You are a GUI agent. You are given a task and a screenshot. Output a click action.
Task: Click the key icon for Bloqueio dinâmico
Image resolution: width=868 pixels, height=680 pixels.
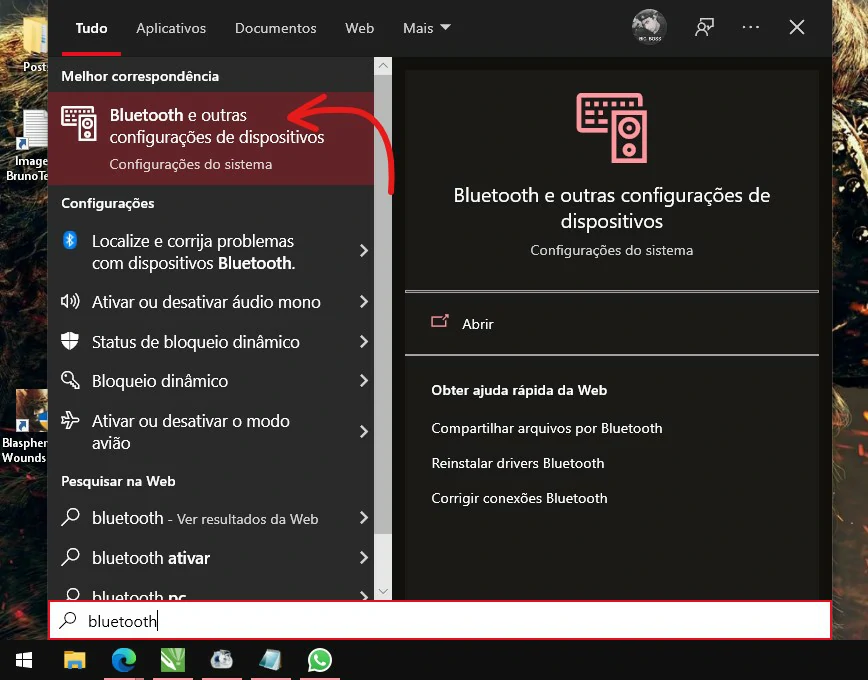pyautogui.click(x=70, y=380)
